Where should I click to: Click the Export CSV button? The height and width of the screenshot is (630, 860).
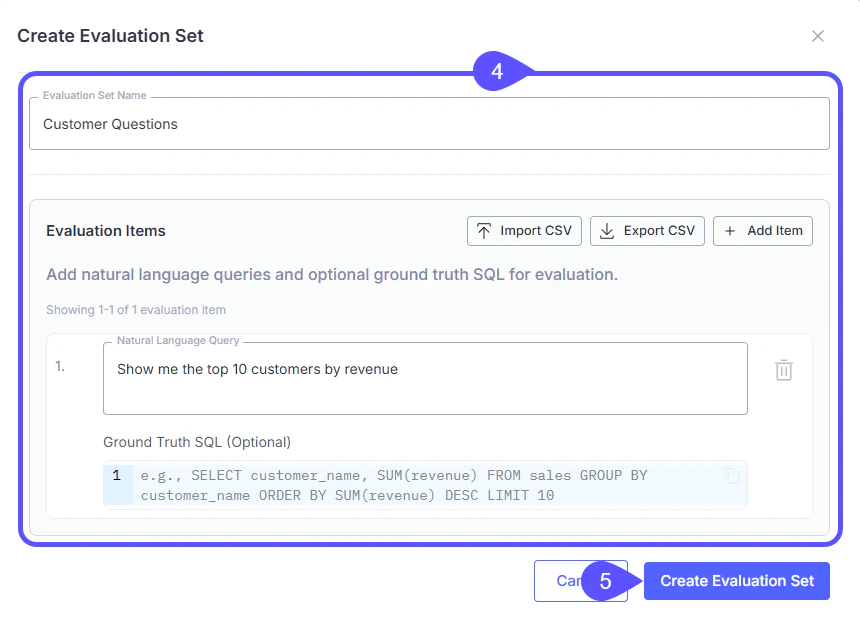coord(647,231)
